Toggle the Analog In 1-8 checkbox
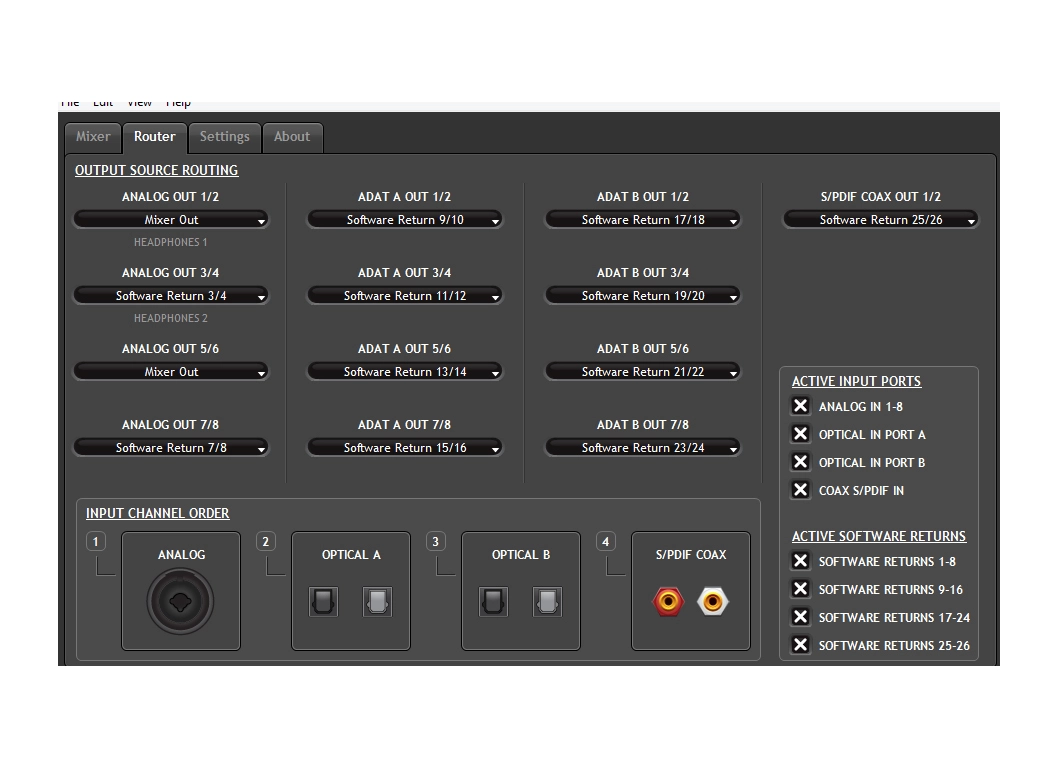 (800, 406)
